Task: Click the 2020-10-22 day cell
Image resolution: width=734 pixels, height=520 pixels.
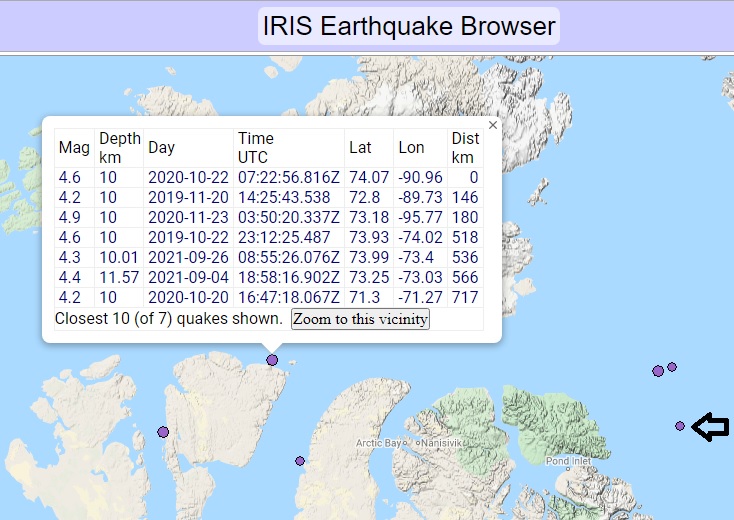Action: pos(188,177)
